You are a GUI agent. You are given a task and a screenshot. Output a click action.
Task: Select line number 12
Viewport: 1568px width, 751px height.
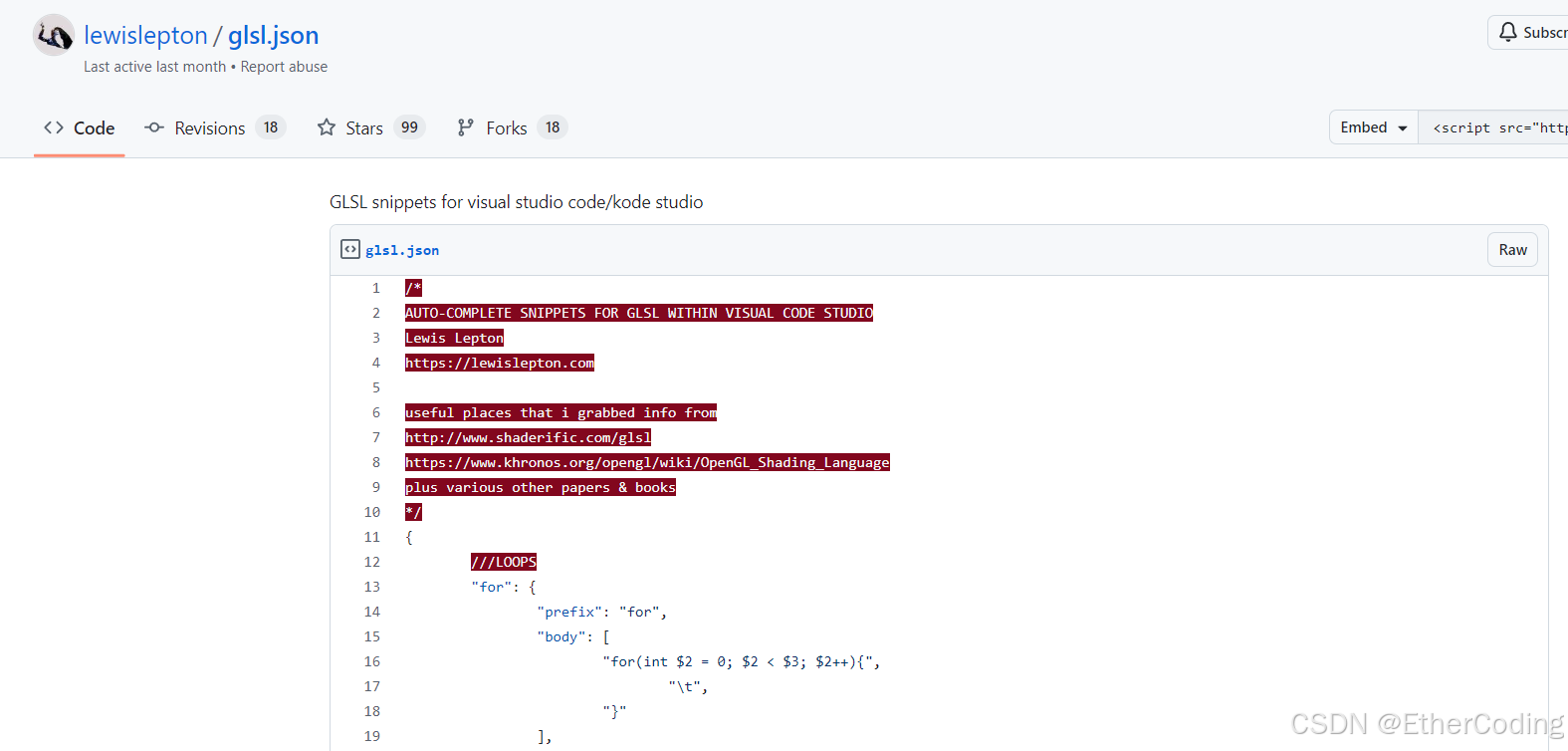(x=372, y=562)
